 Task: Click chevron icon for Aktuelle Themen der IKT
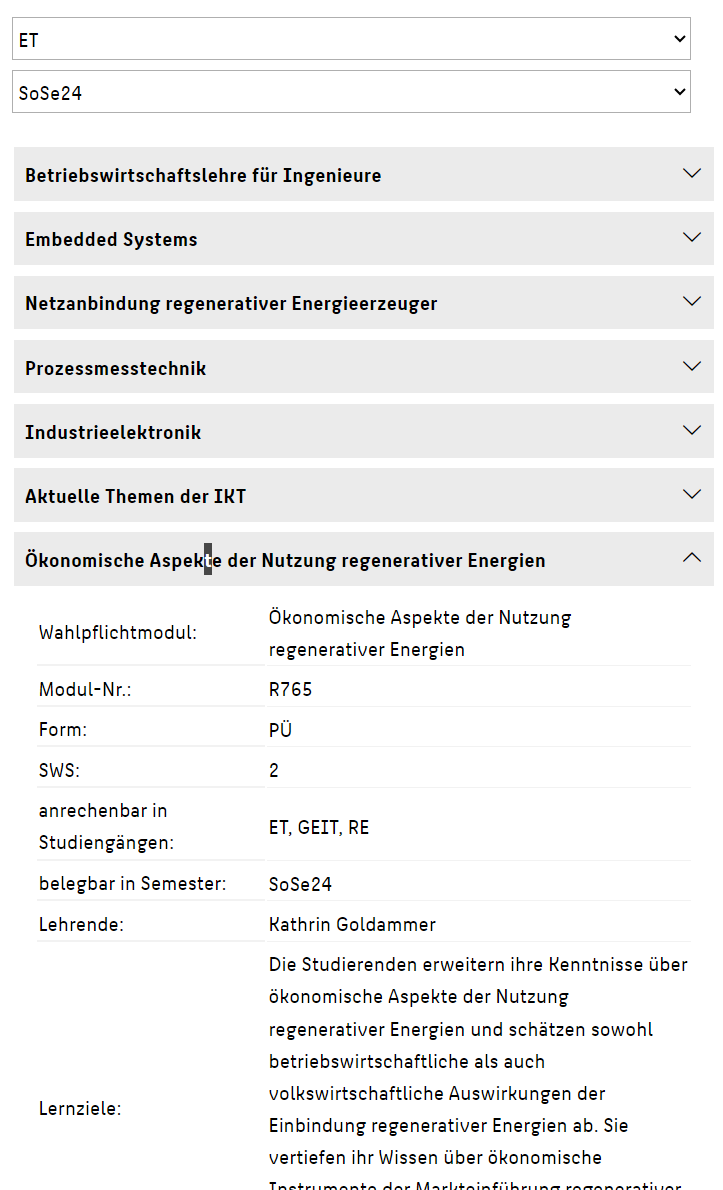691,494
